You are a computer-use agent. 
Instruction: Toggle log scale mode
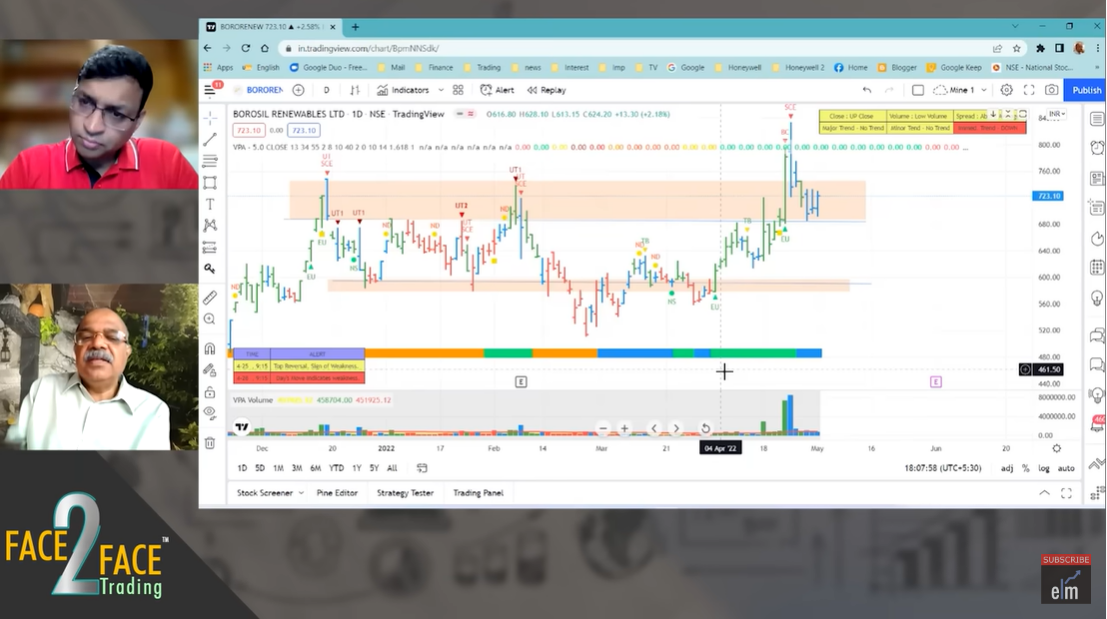tap(1043, 468)
